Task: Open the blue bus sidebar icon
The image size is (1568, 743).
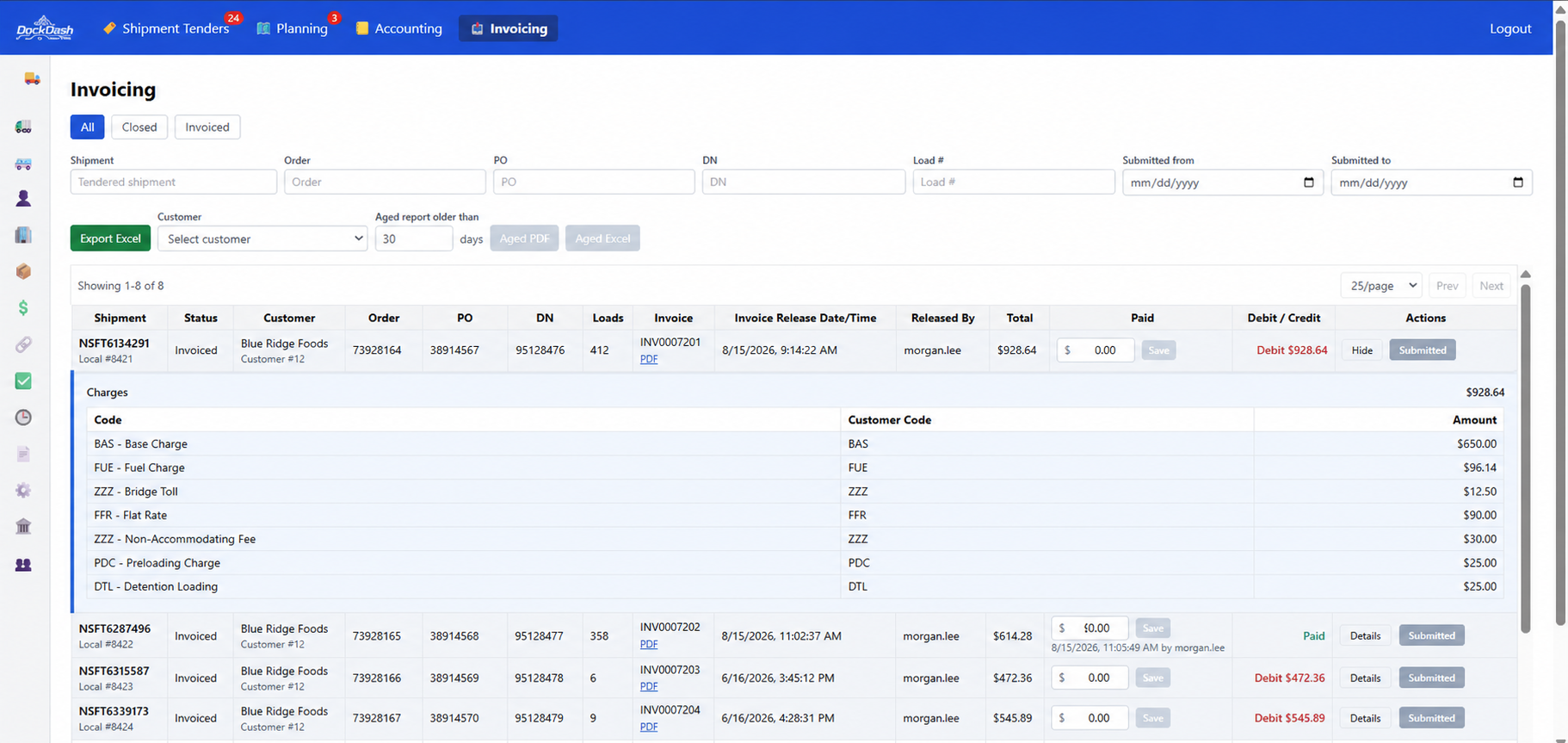Action: 23,164
